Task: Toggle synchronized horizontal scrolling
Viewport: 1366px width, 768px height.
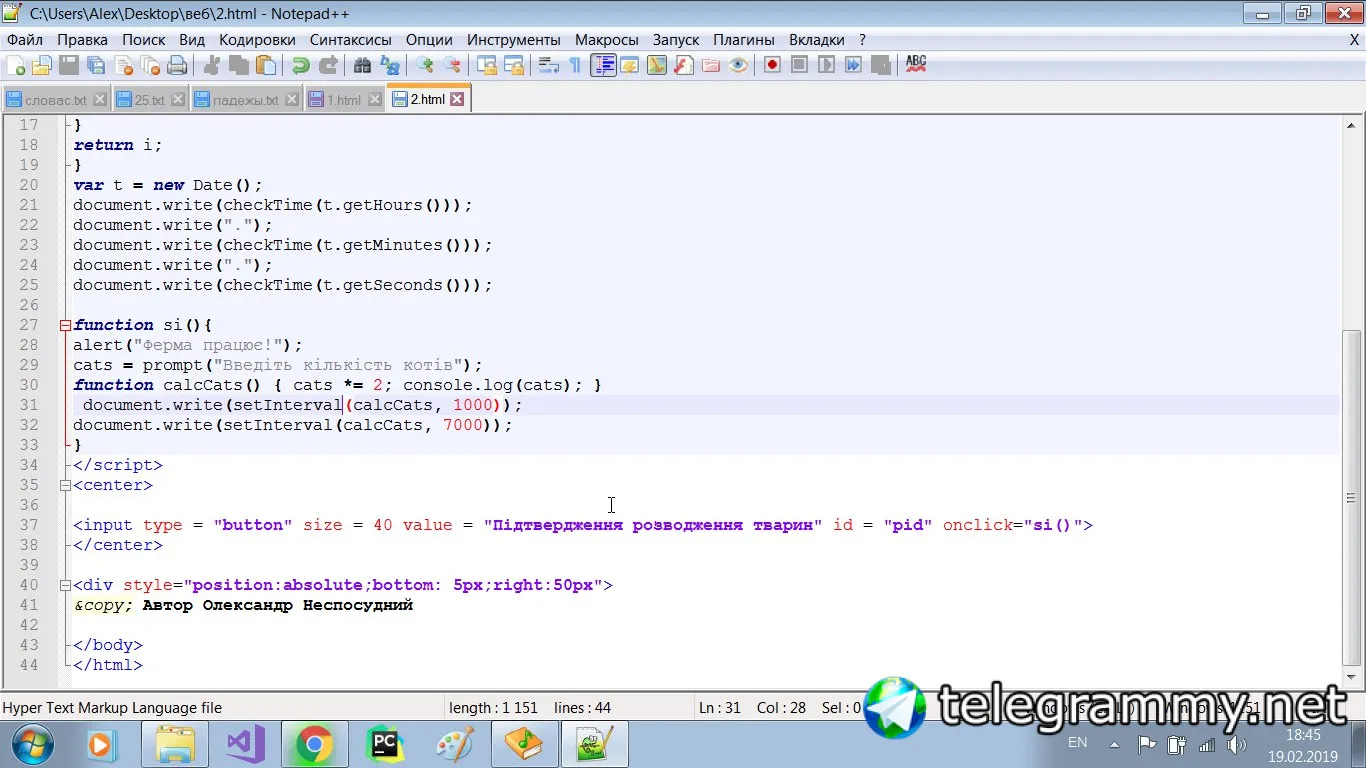Action: tap(514, 66)
